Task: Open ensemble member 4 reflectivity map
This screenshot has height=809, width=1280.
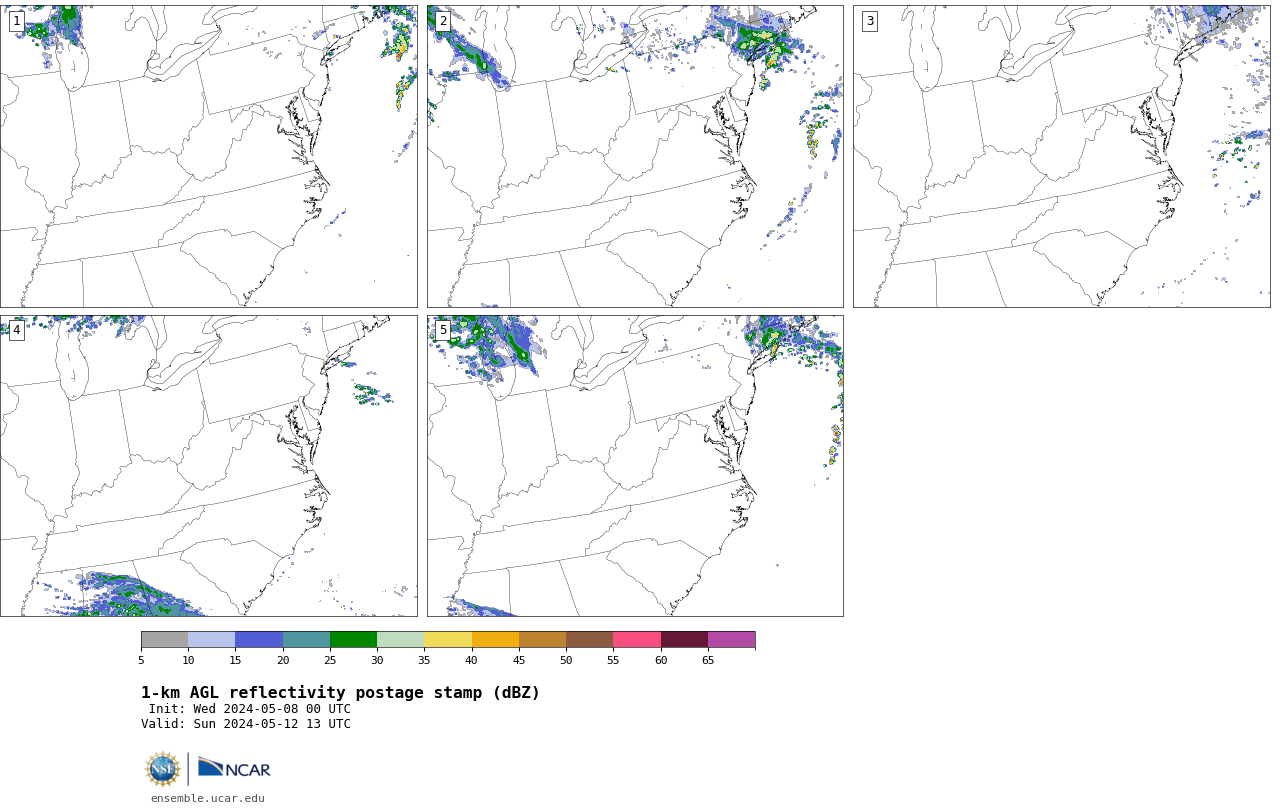Action: [208, 466]
